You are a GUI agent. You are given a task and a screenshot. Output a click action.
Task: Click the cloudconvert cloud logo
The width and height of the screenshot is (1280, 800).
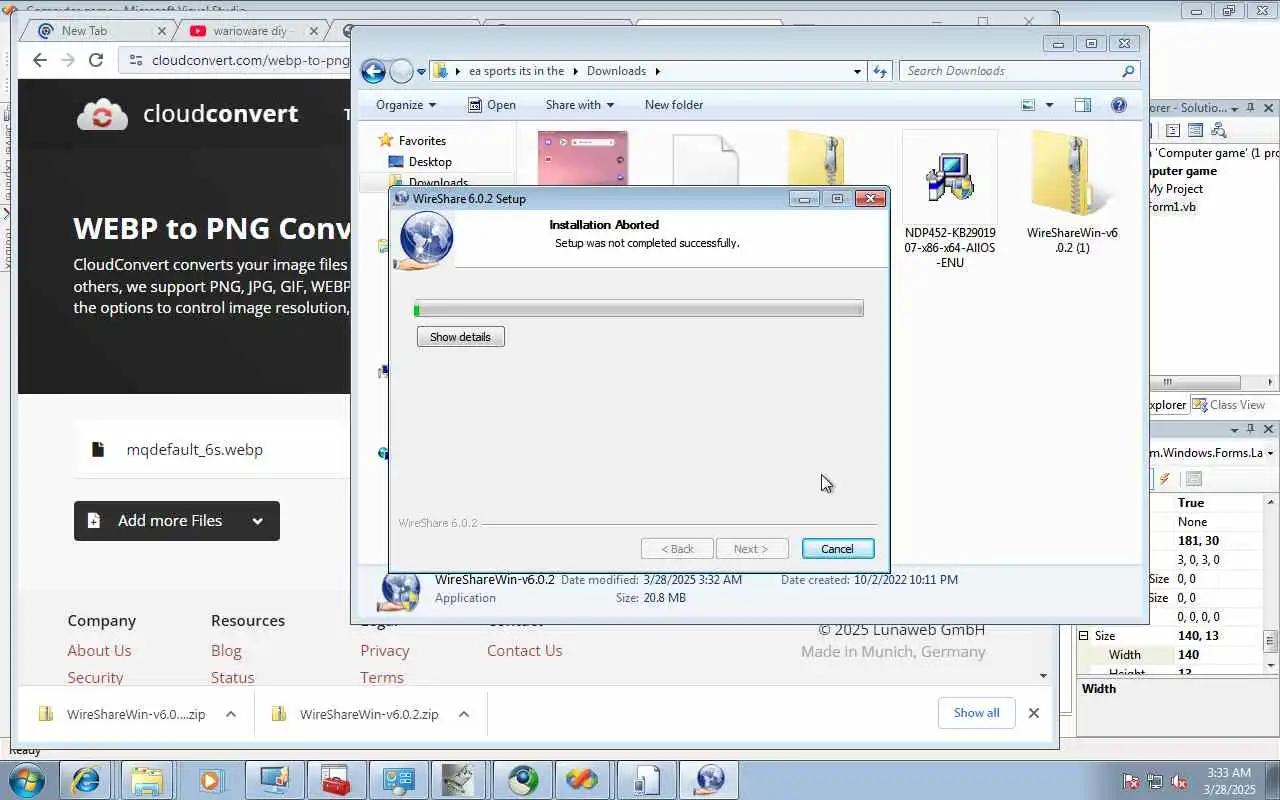tap(102, 114)
